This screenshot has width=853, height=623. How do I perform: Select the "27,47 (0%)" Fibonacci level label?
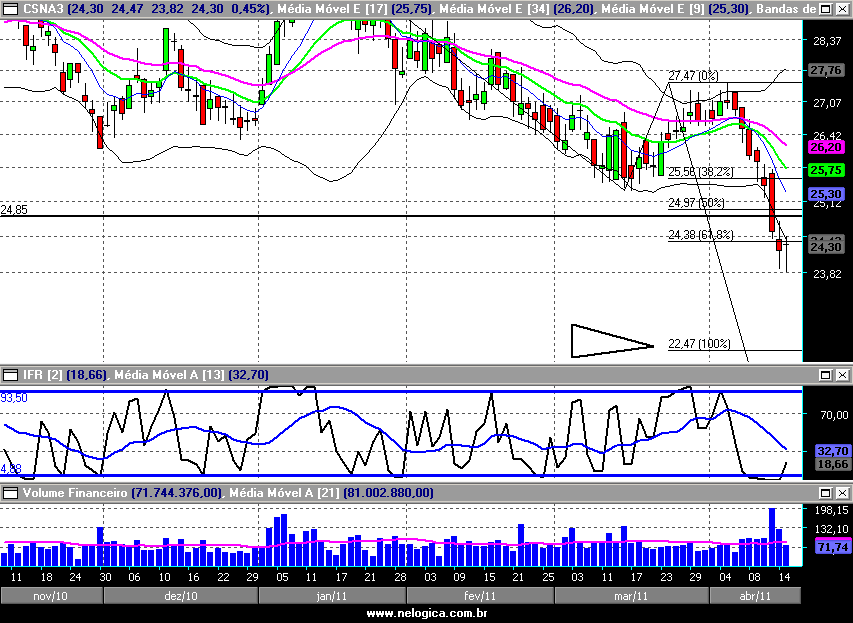(693, 76)
